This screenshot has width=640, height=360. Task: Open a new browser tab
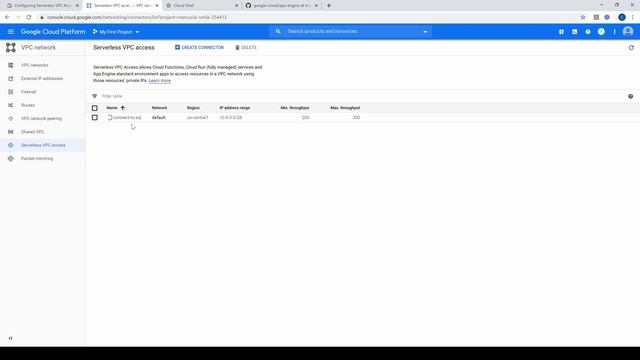[329, 6]
